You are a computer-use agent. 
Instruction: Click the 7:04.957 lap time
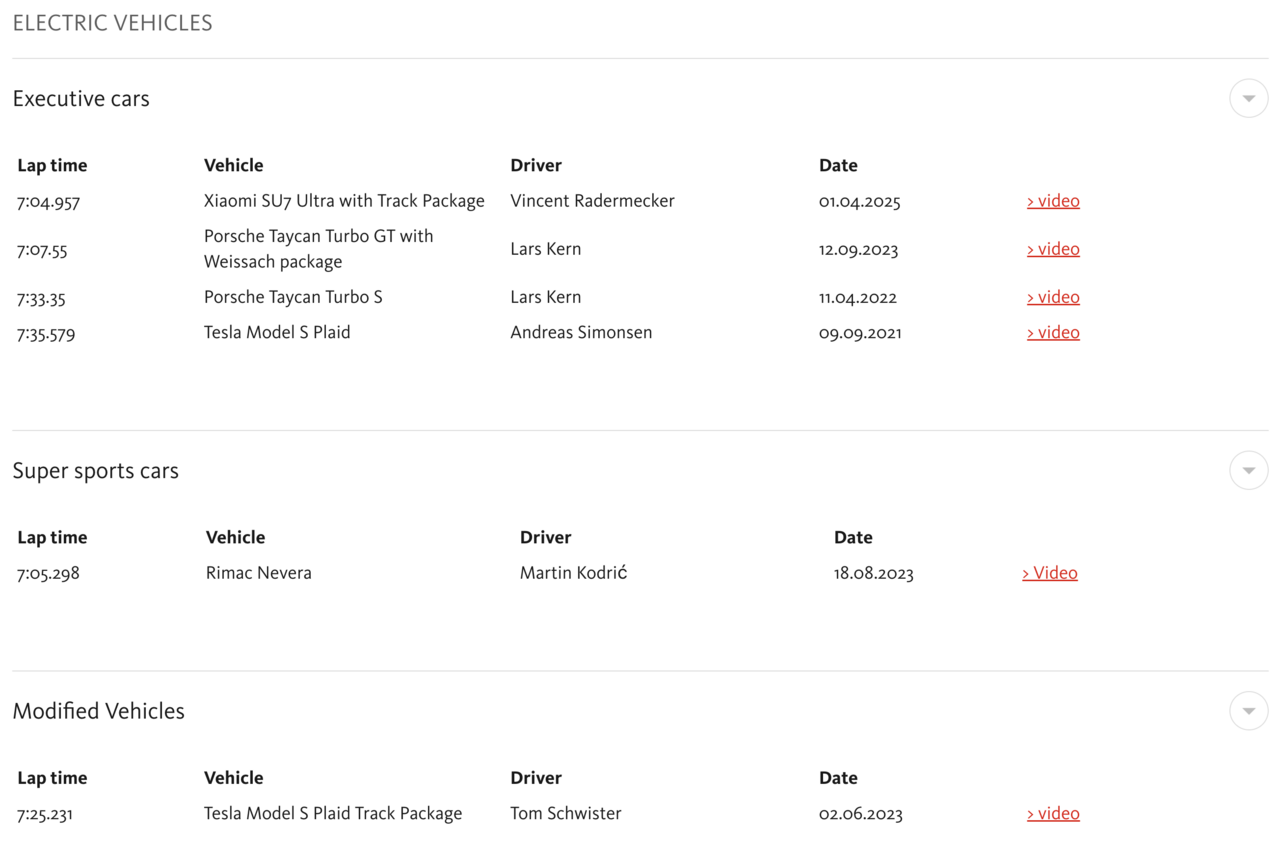[48, 202]
